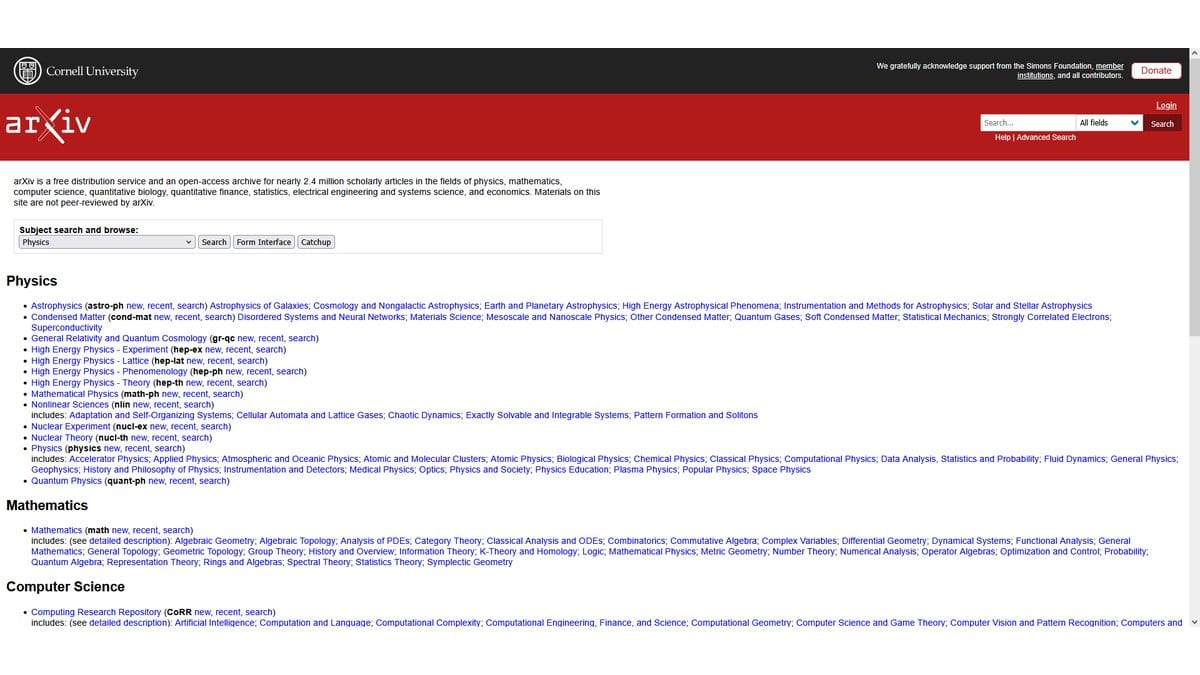Open Earth and Planetary Astrophysics
Viewport: 1200px width, 675px height.
coord(550,306)
